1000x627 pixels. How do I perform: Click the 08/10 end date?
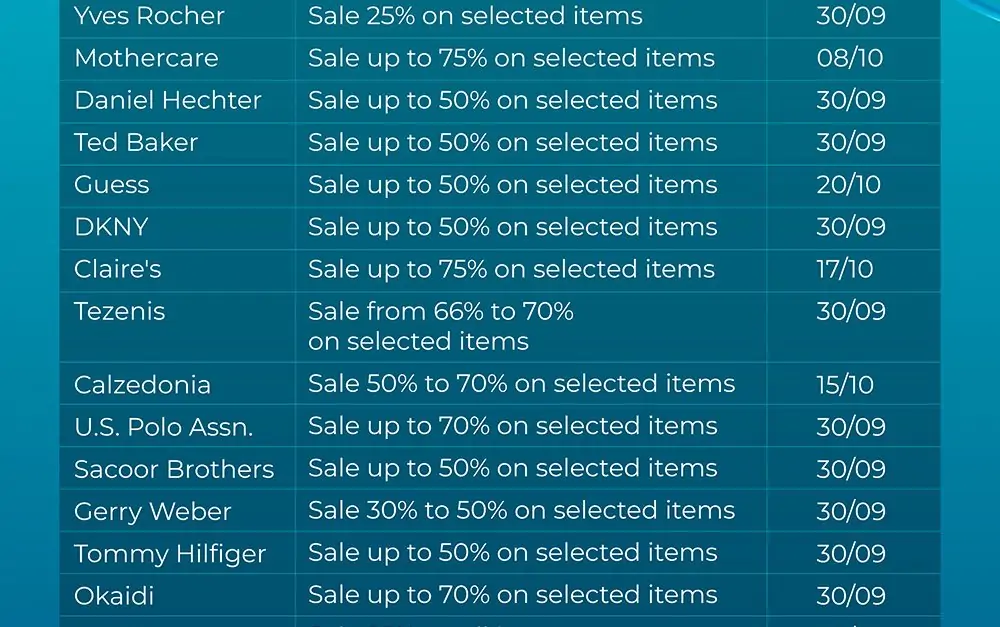[849, 58]
